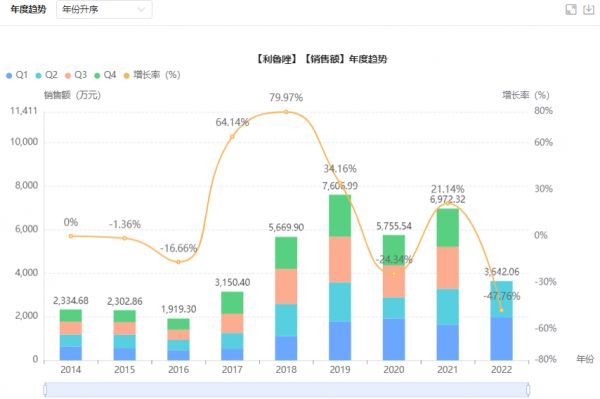This screenshot has width=600, height=399.
Task: Click the download chart icon
Action: pos(589,10)
